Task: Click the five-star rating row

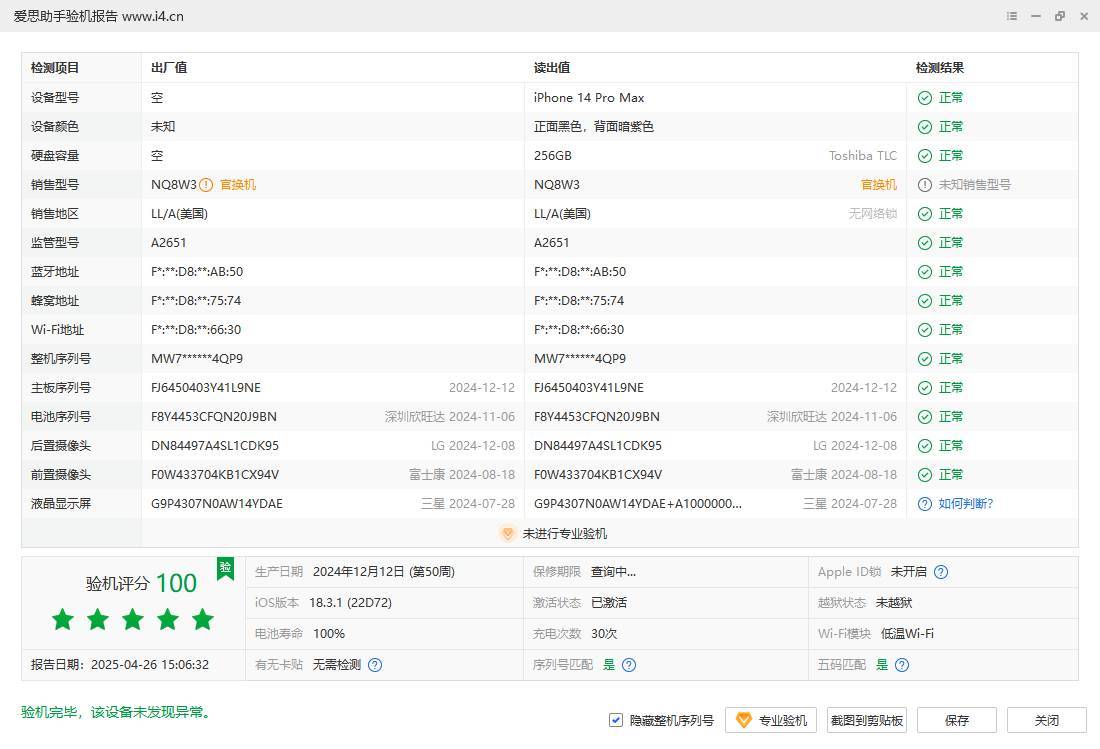Action: pos(133,620)
